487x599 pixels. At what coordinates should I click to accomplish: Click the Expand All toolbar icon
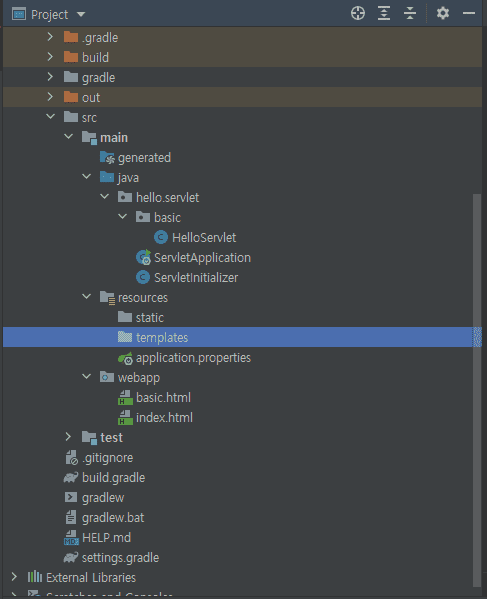pos(383,13)
